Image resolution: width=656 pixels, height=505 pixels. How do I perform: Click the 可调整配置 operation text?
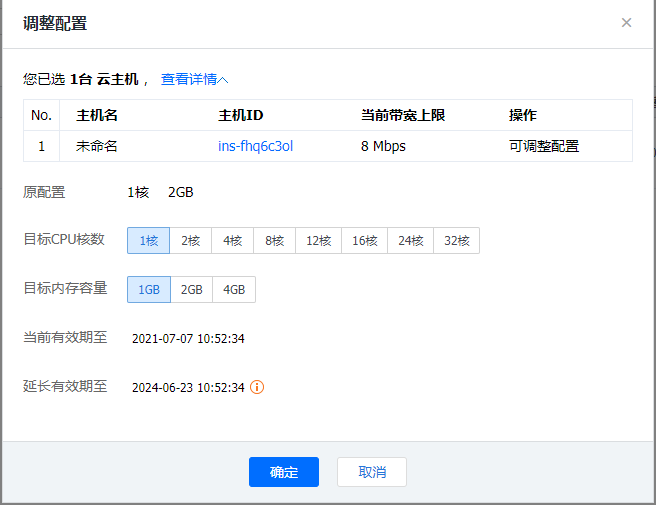click(544, 146)
